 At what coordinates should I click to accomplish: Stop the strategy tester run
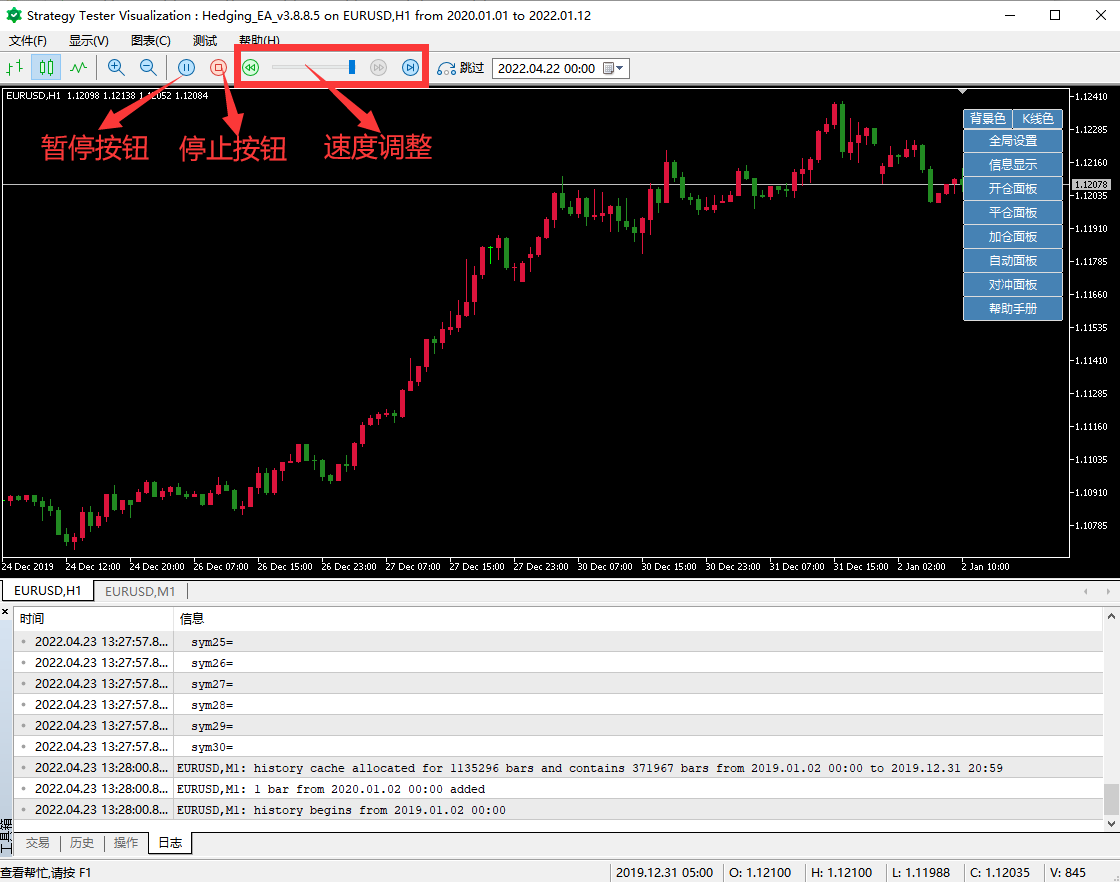pos(218,68)
